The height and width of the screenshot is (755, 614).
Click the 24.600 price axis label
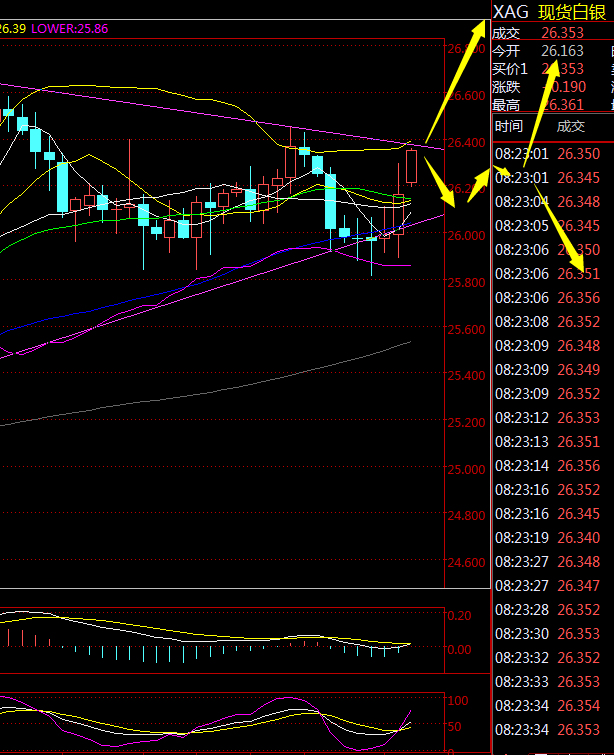pyautogui.click(x=466, y=562)
